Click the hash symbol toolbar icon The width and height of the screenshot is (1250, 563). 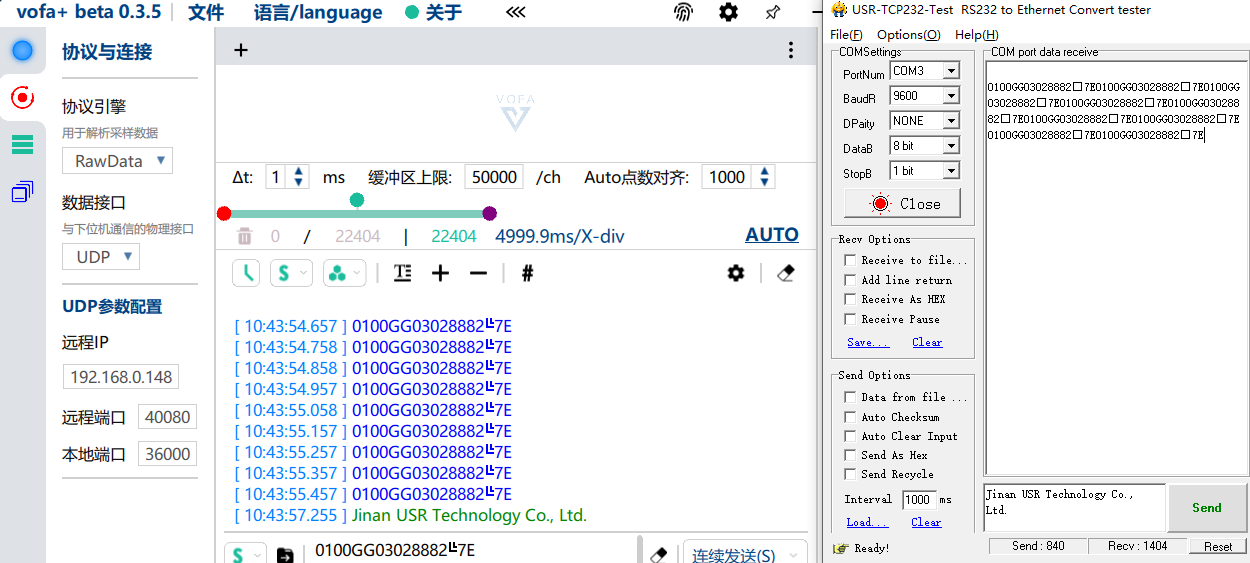pos(527,273)
